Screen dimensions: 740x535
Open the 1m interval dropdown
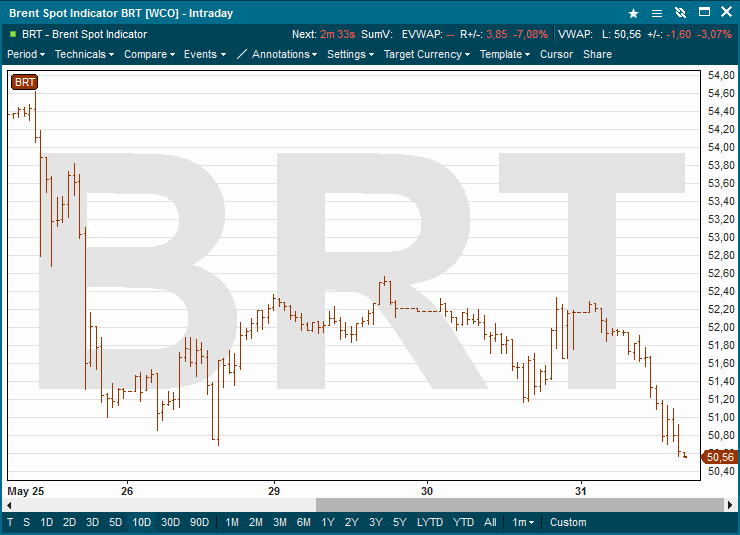[523, 522]
